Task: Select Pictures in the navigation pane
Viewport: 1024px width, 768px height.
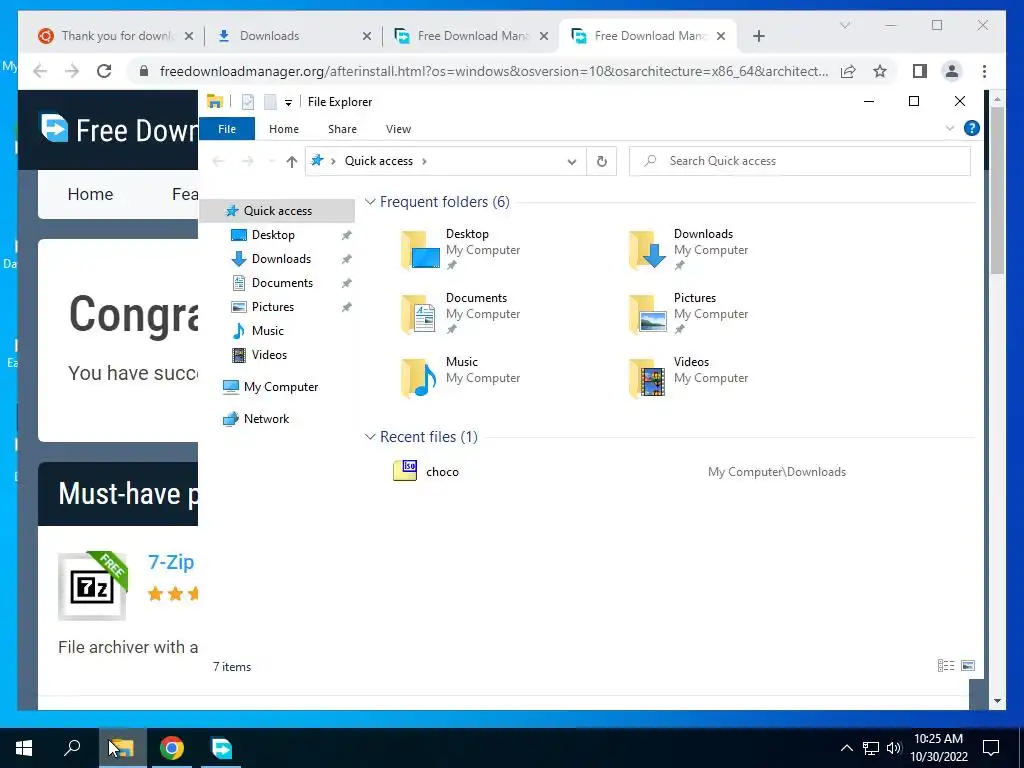Action: 272,307
